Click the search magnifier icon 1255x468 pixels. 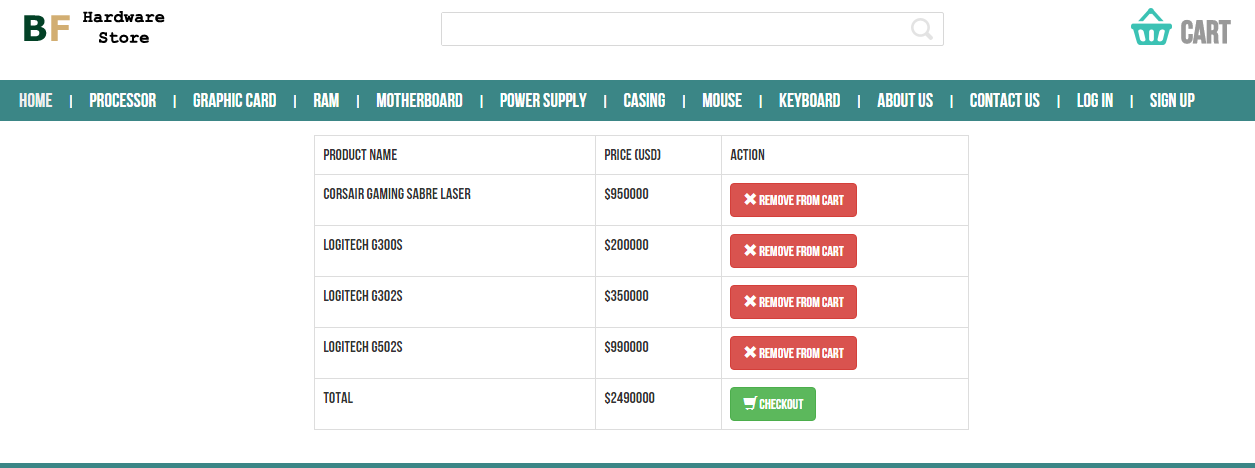[x=922, y=29]
